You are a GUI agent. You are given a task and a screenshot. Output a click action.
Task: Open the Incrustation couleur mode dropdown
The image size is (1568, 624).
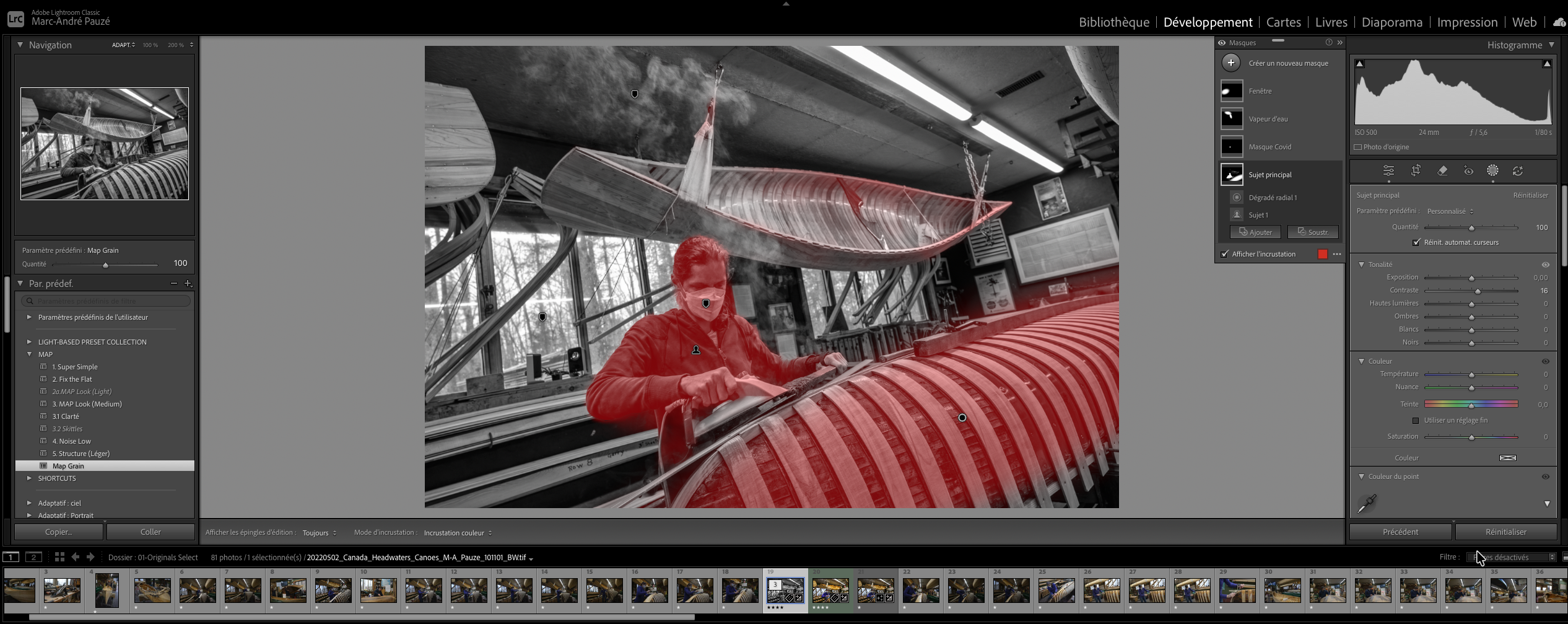tap(458, 533)
